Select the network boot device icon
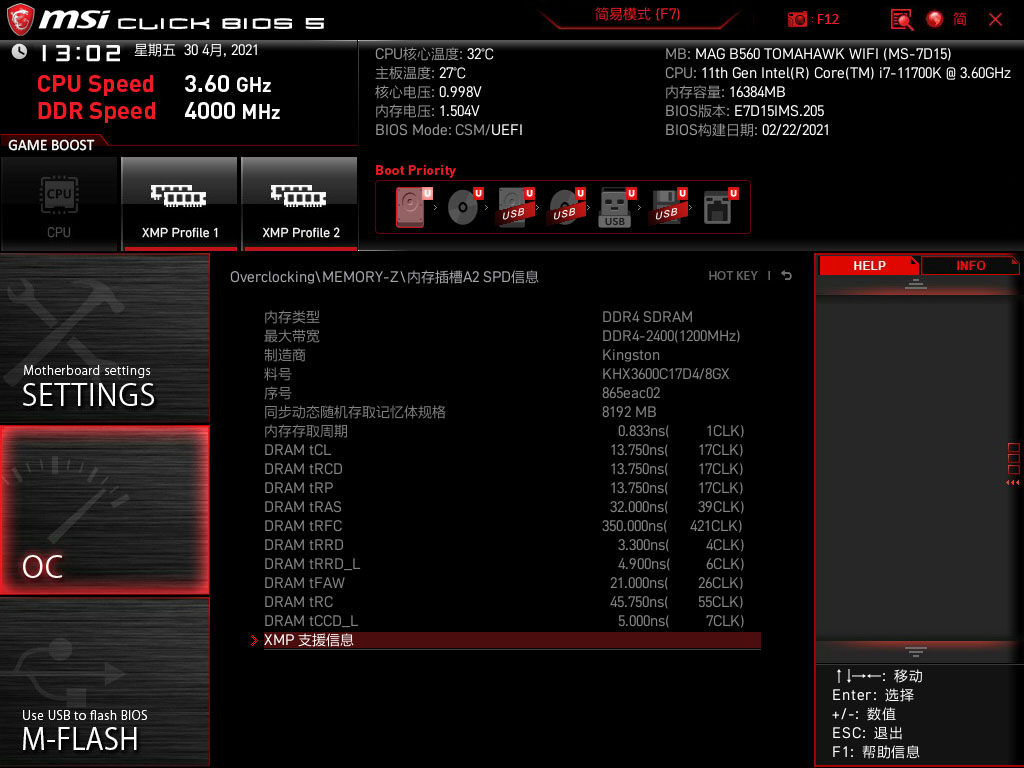Viewport: 1024px width, 768px height. pos(720,207)
